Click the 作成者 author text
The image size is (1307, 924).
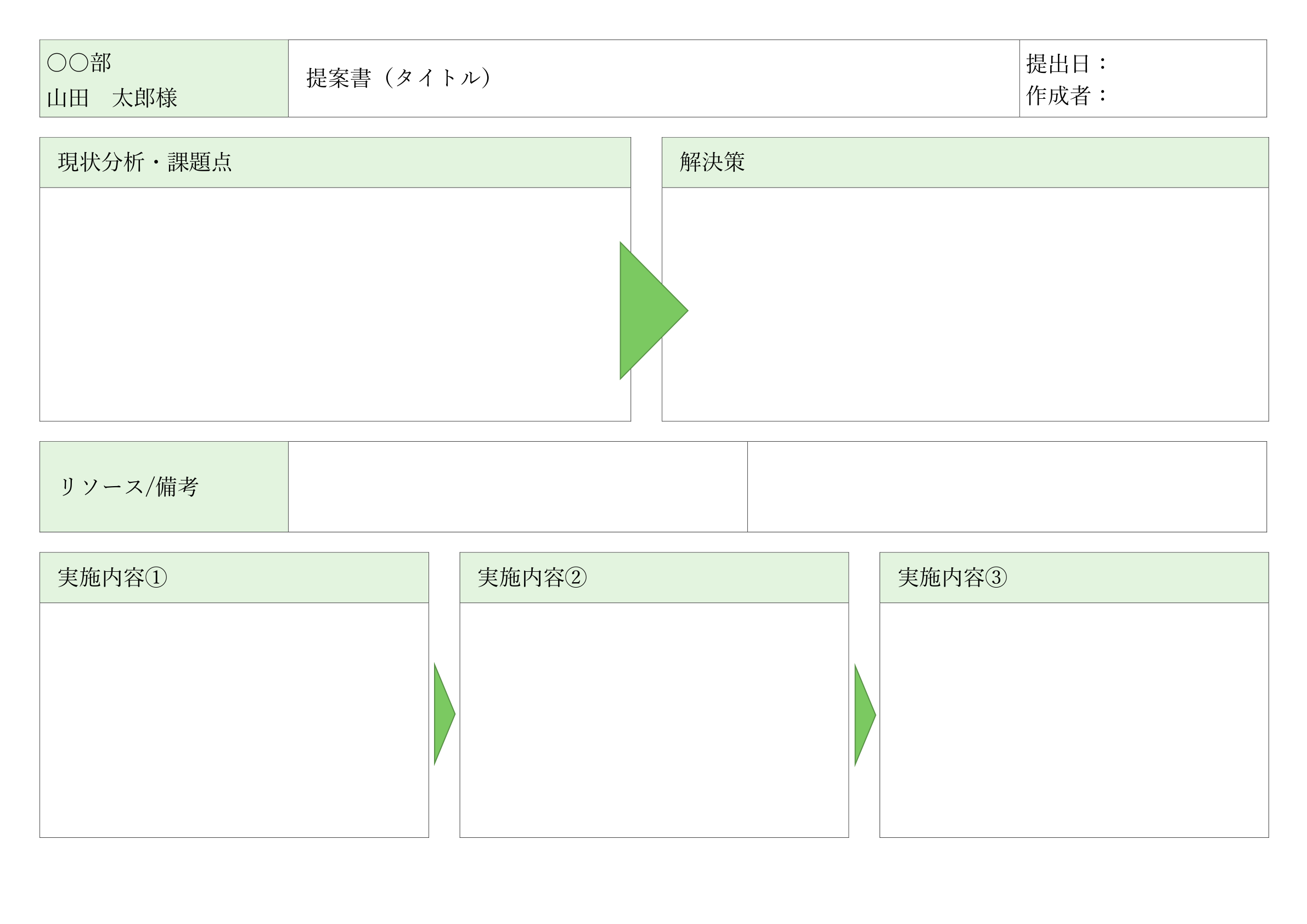point(1066,95)
